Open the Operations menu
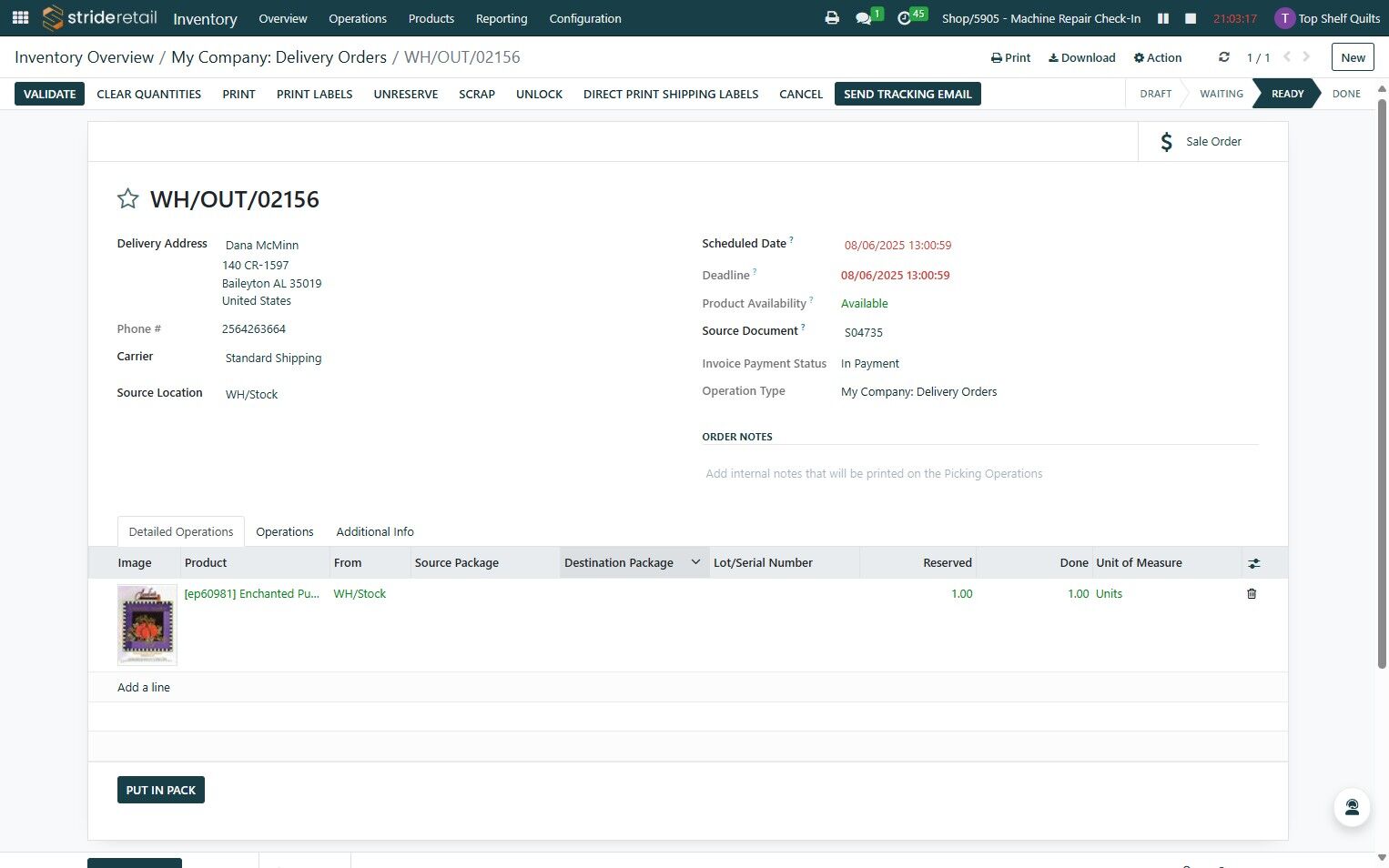The height and width of the screenshot is (868, 1389). pyautogui.click(x=358, y=18)
